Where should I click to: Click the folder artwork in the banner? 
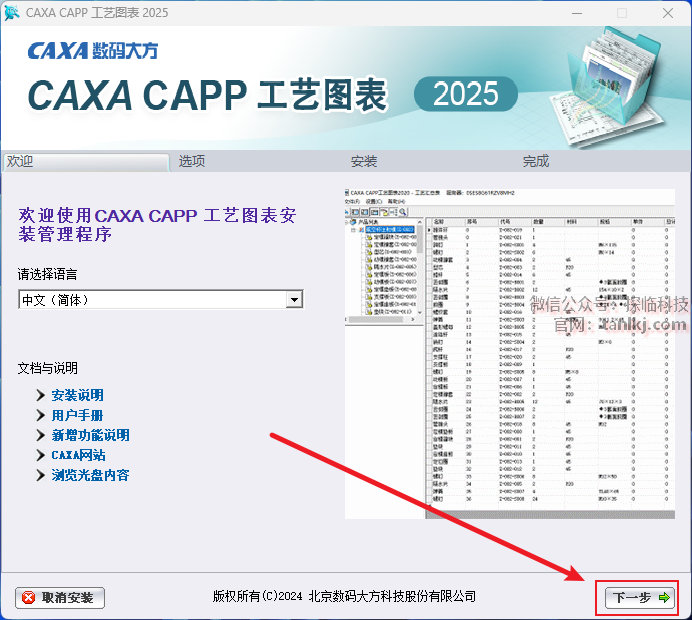coord(608,86)
